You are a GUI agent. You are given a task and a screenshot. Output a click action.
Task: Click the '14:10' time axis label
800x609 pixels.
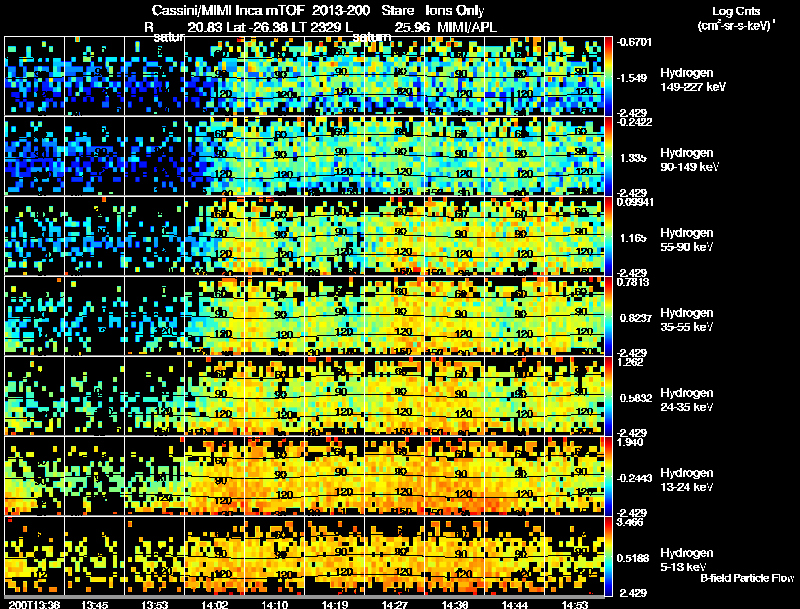(x=275, y=604)
